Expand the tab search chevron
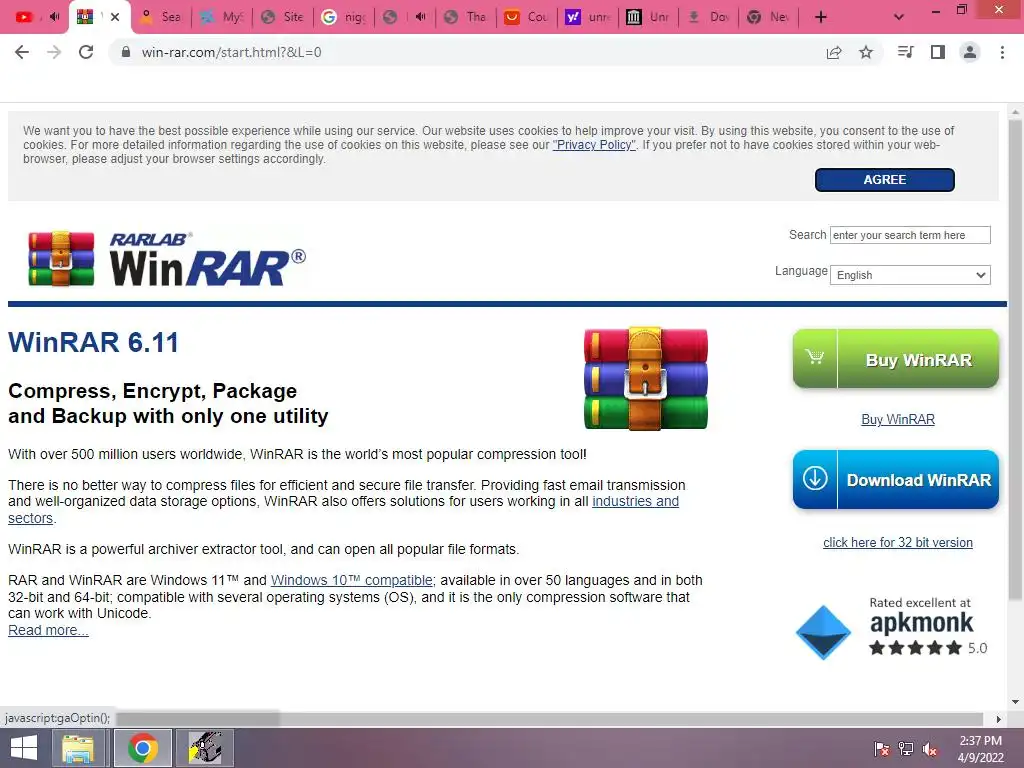The width and height of the screenshot is (1024, 768). 899,17
